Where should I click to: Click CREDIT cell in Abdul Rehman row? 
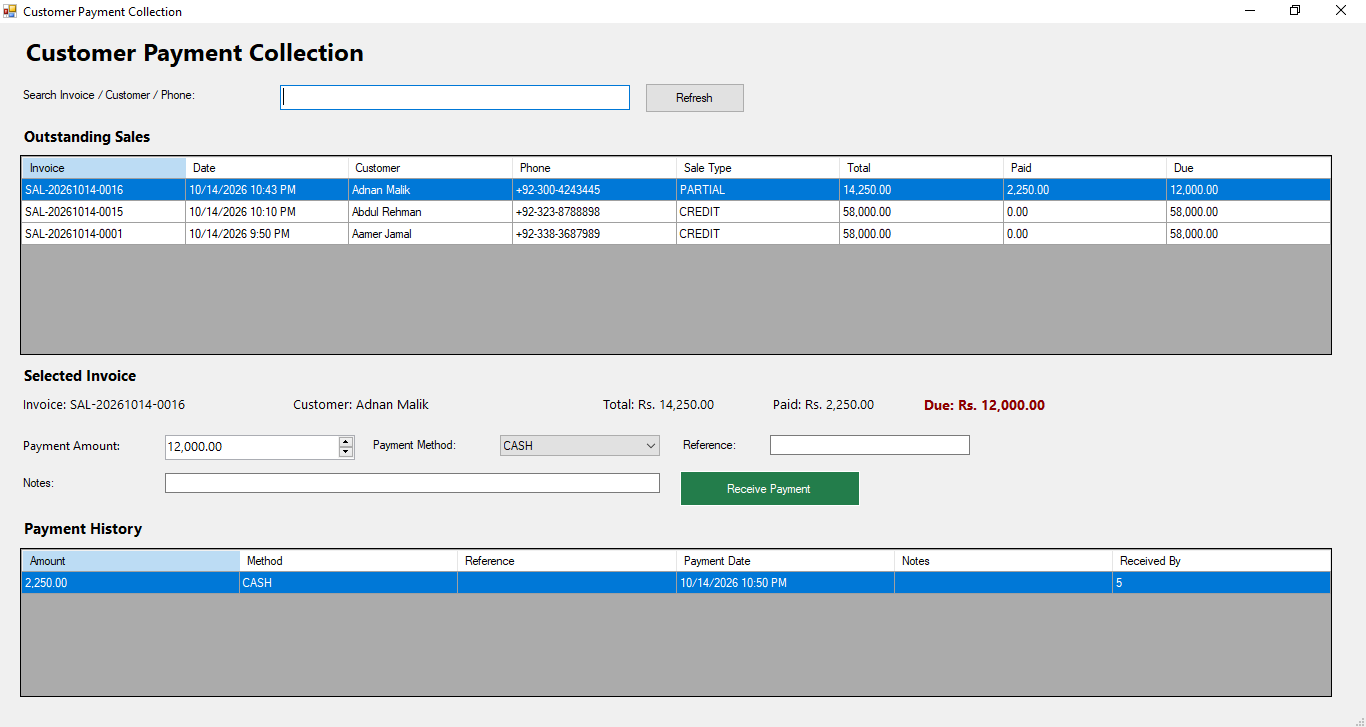pos(758,212)
